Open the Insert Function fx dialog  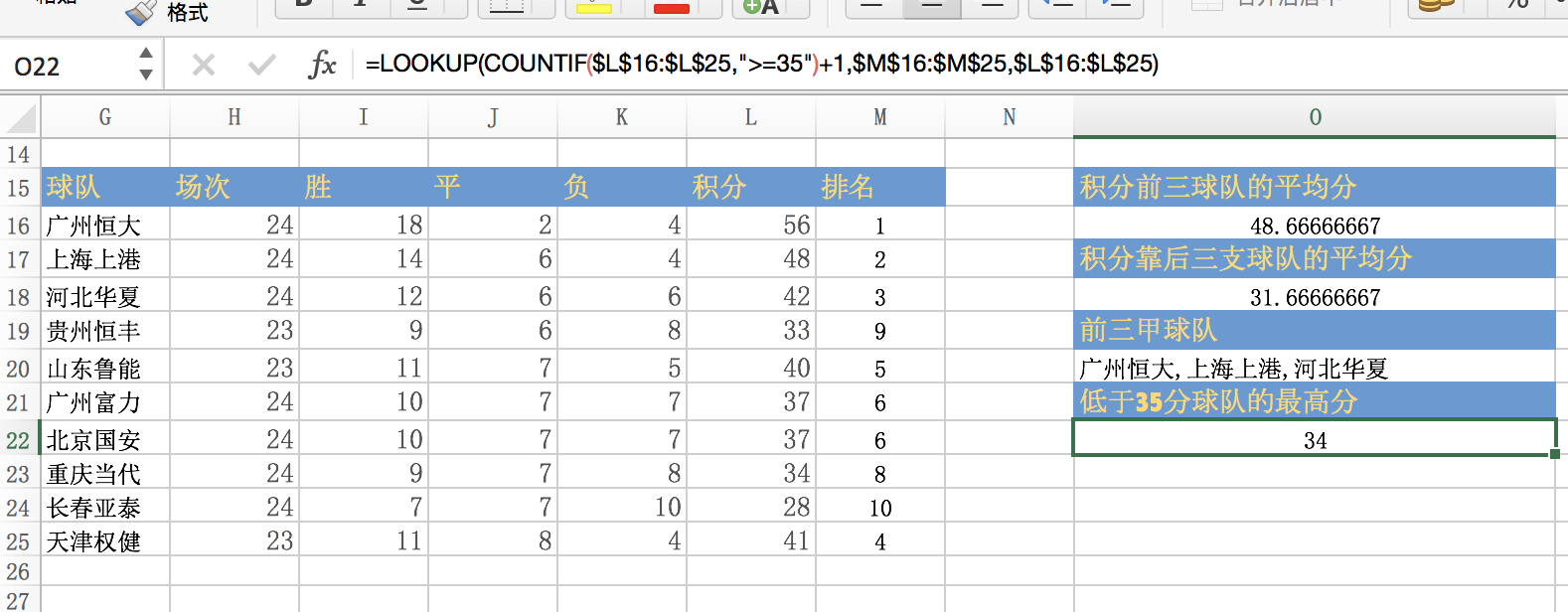tap(322, 66)
